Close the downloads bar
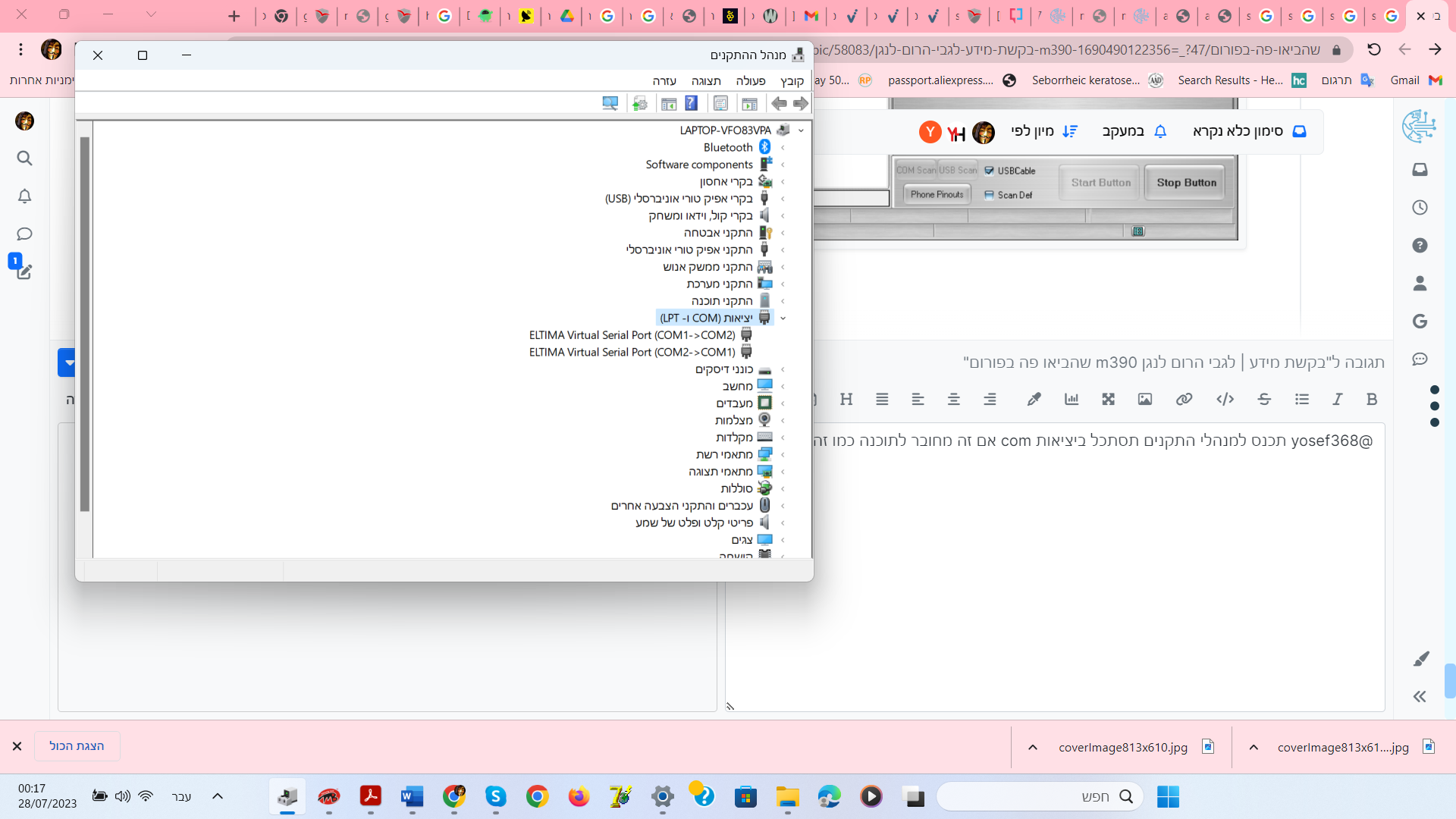Viewport: 1456px width, 819px height. (x=17, y=746)
